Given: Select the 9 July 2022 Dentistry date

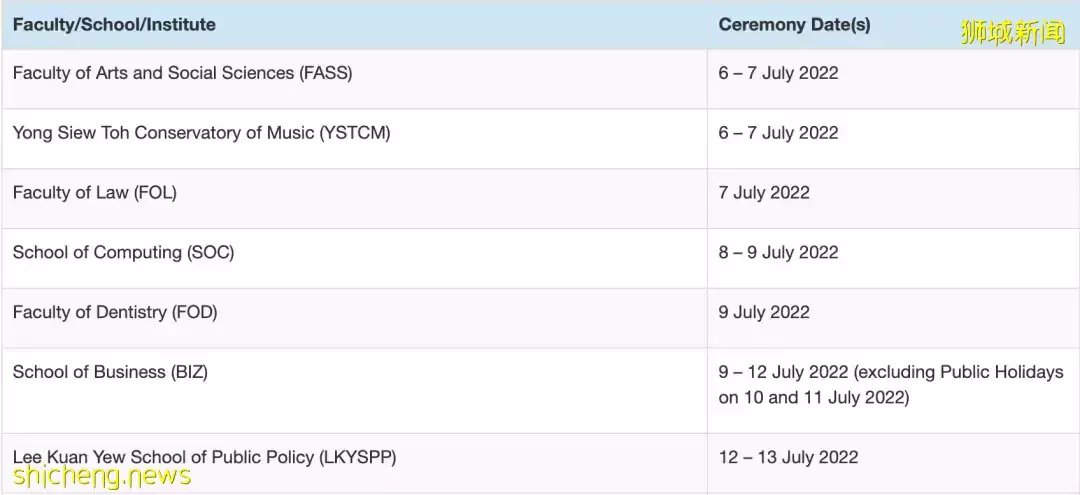Looking at the screenshot, I should [x=764, y=313].
